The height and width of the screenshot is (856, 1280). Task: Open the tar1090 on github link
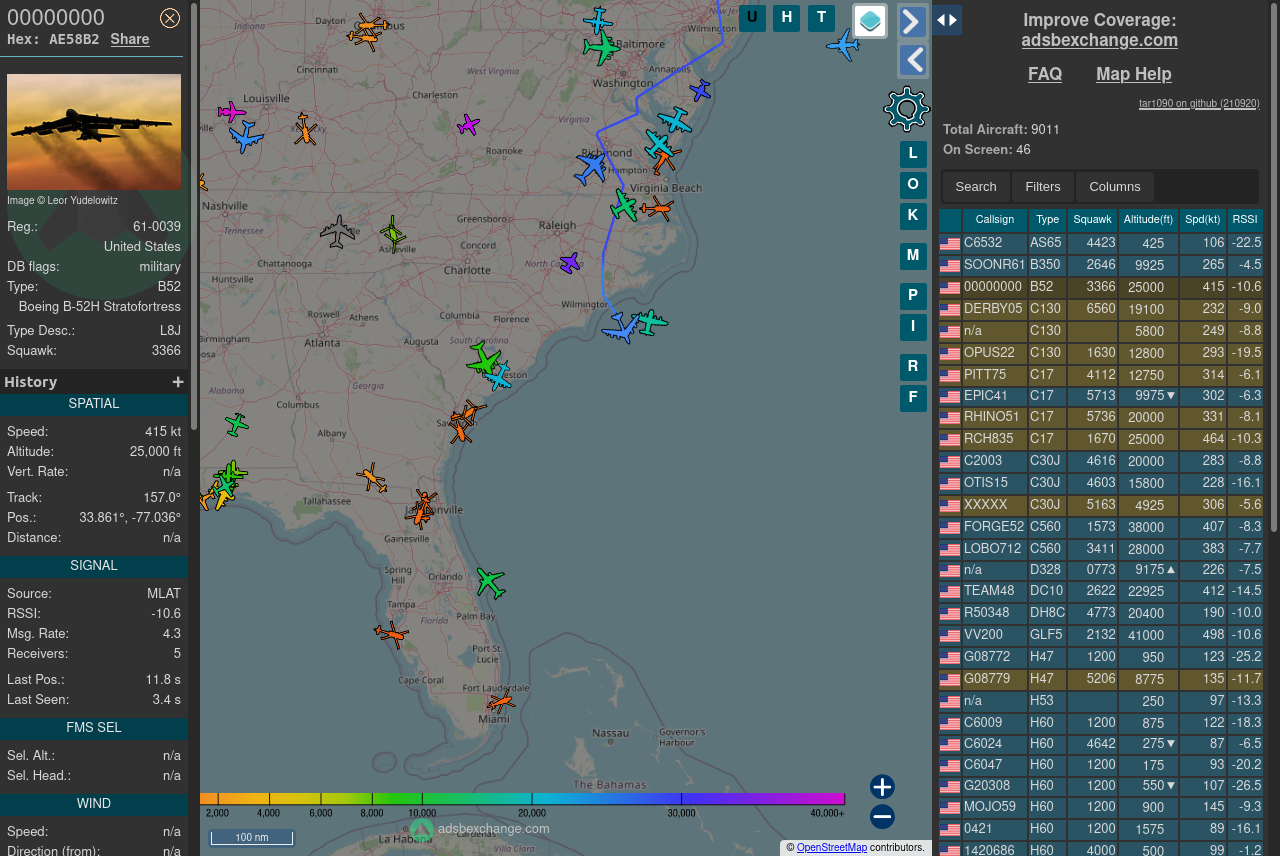coord(1199,103)
